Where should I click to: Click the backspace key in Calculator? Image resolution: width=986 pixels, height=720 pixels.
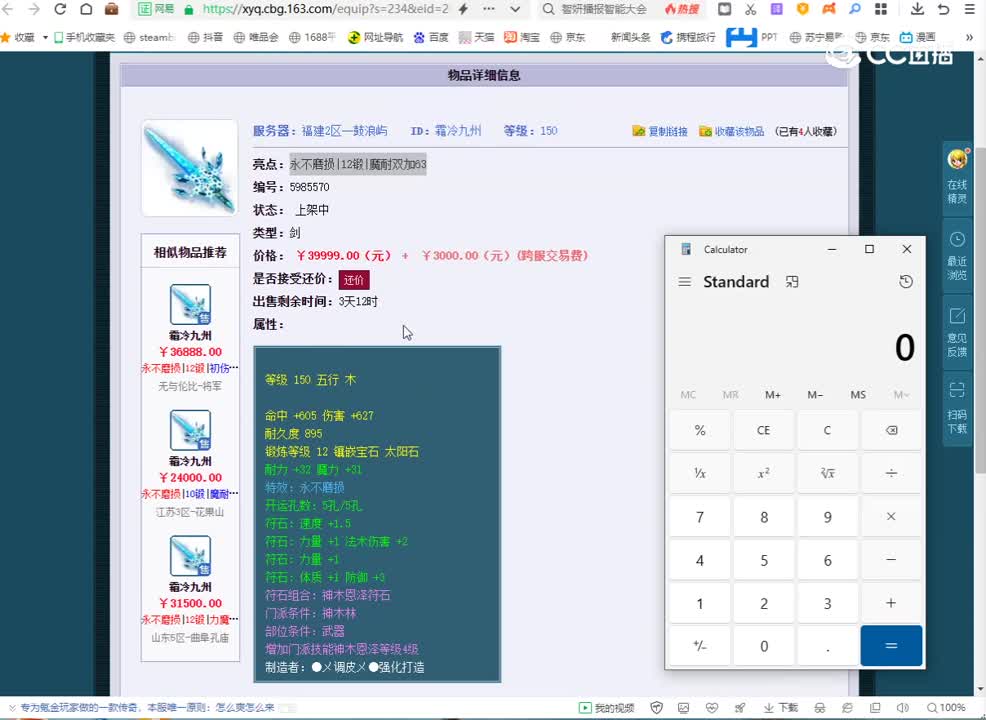(891, 431)
